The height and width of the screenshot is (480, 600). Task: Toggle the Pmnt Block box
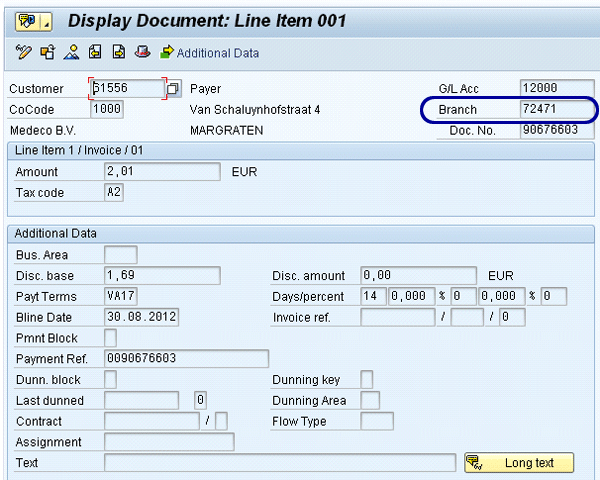click(110, 338)
